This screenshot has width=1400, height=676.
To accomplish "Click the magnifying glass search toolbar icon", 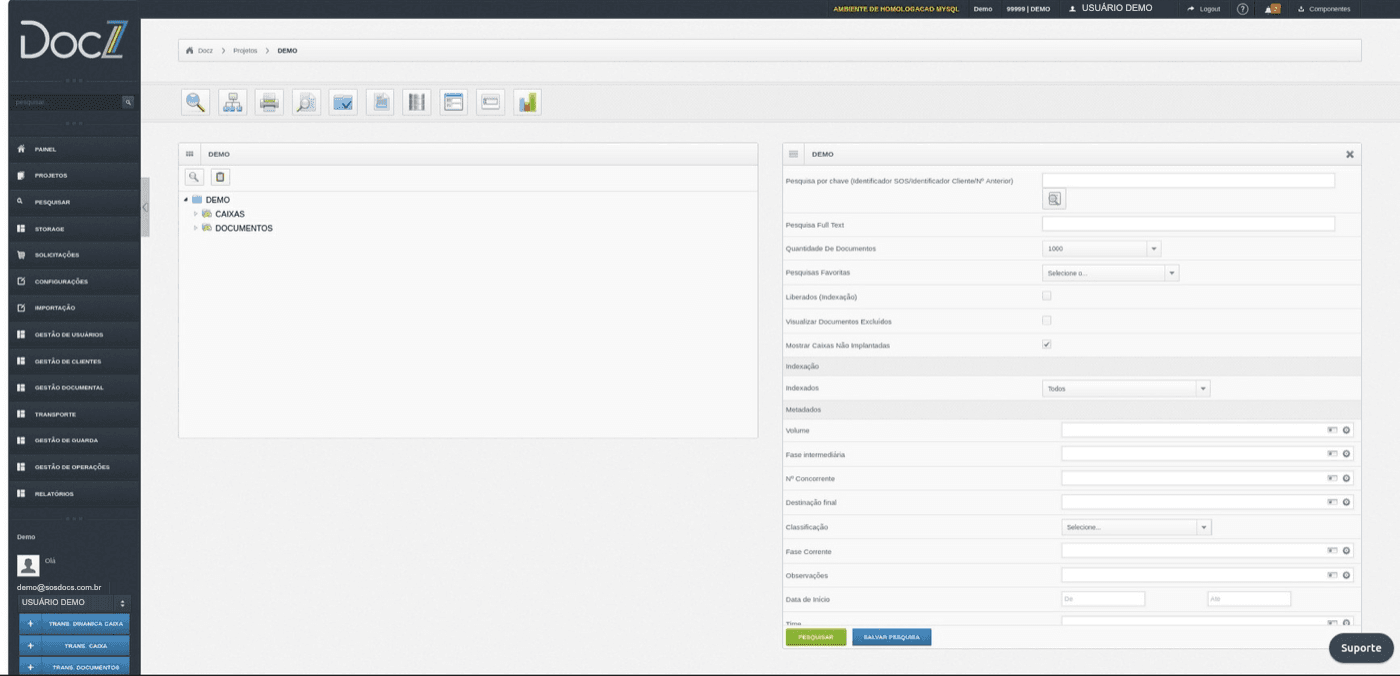I will click(196, 102).
